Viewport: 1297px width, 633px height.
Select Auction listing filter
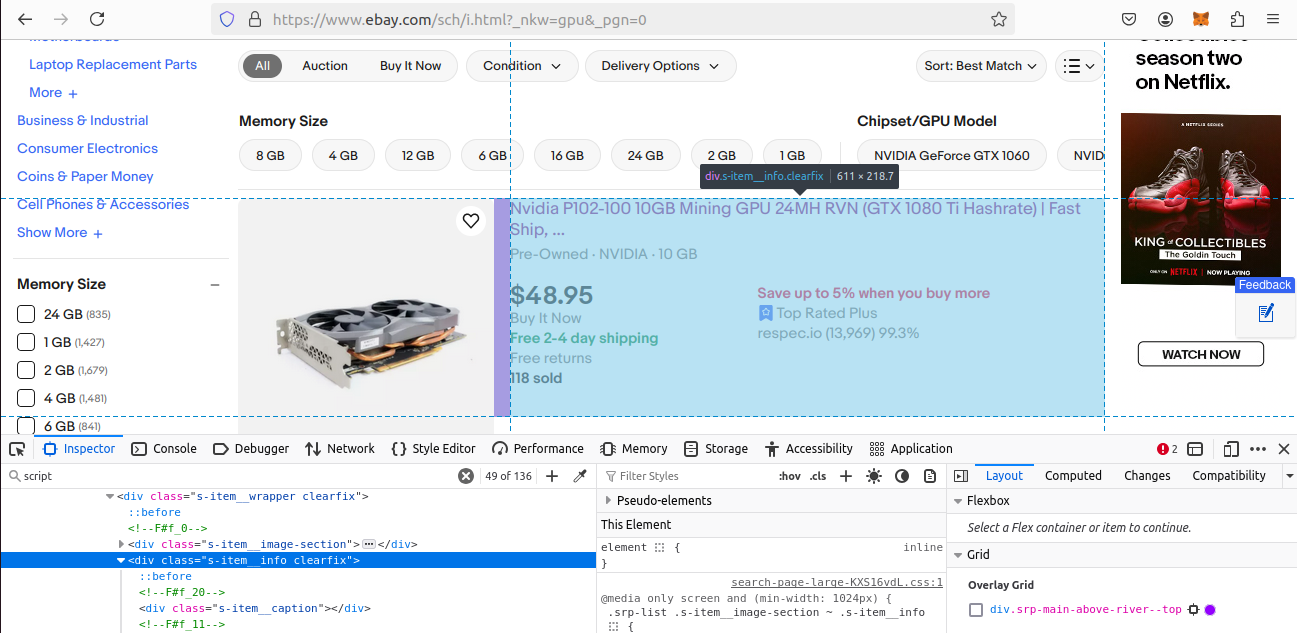(x=325, y=66)
